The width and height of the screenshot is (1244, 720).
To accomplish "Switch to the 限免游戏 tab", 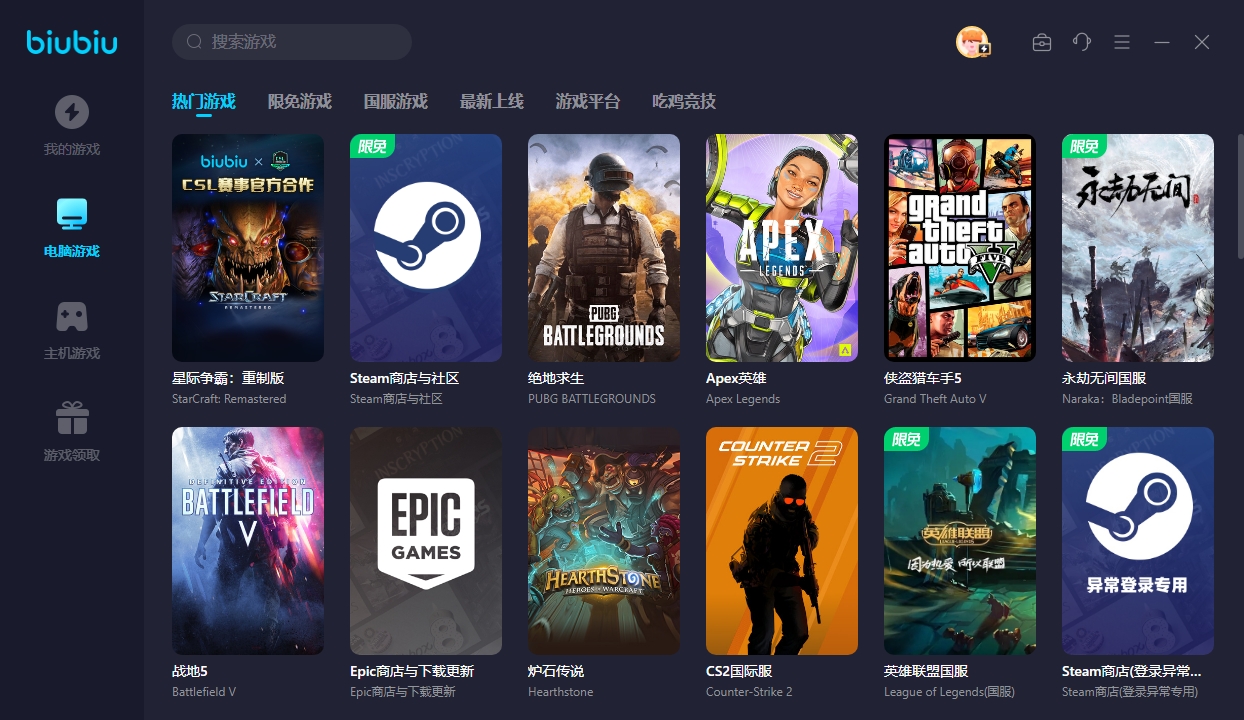I will [299, 101].
